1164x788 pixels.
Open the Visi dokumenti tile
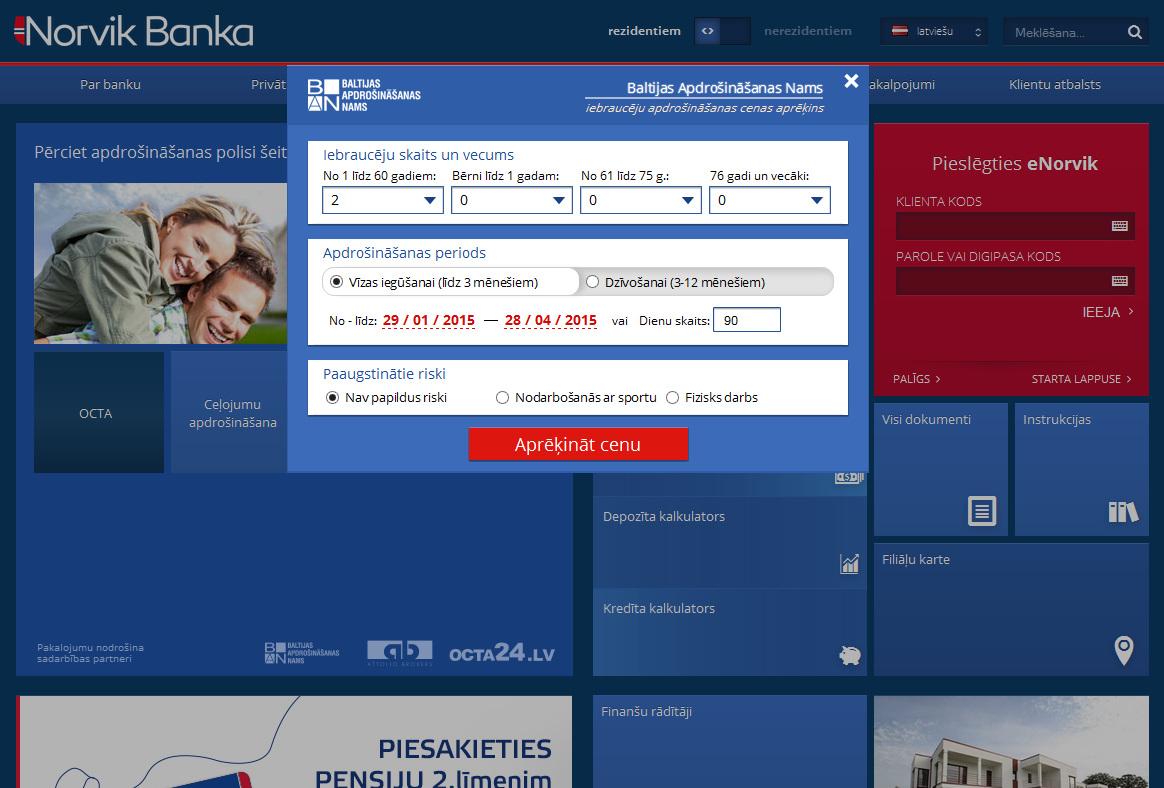941,469
